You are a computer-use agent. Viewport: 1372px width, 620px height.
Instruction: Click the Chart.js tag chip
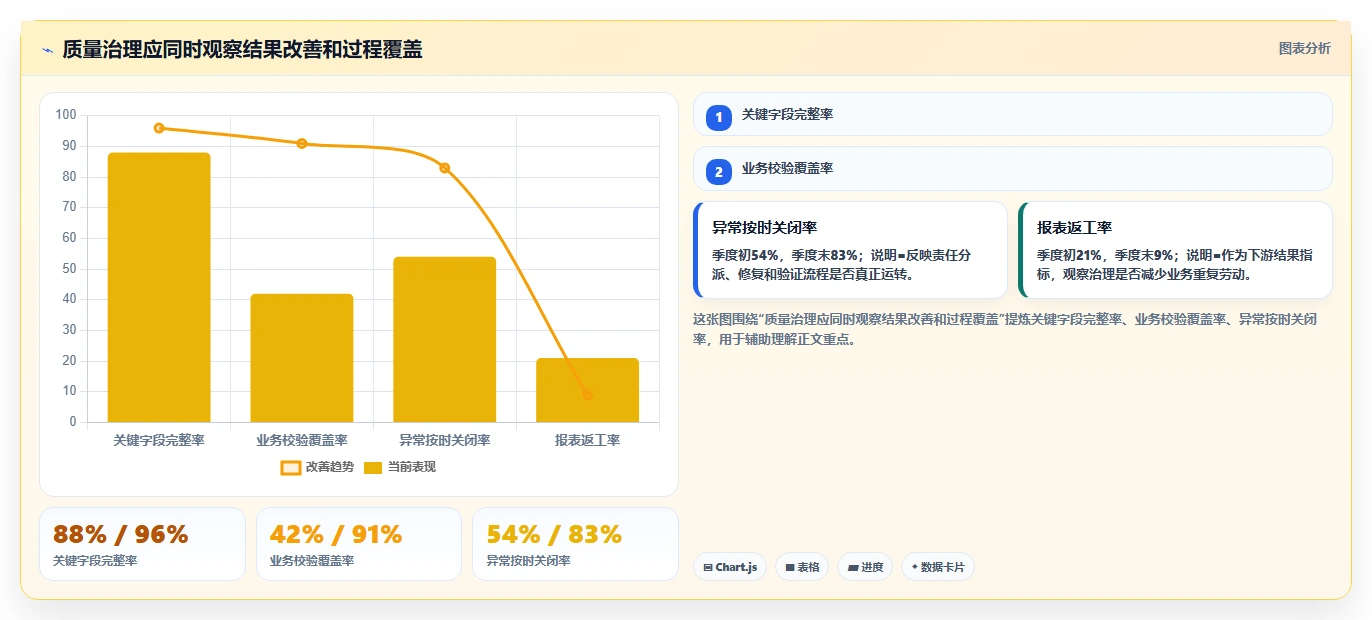pos(730,567)
